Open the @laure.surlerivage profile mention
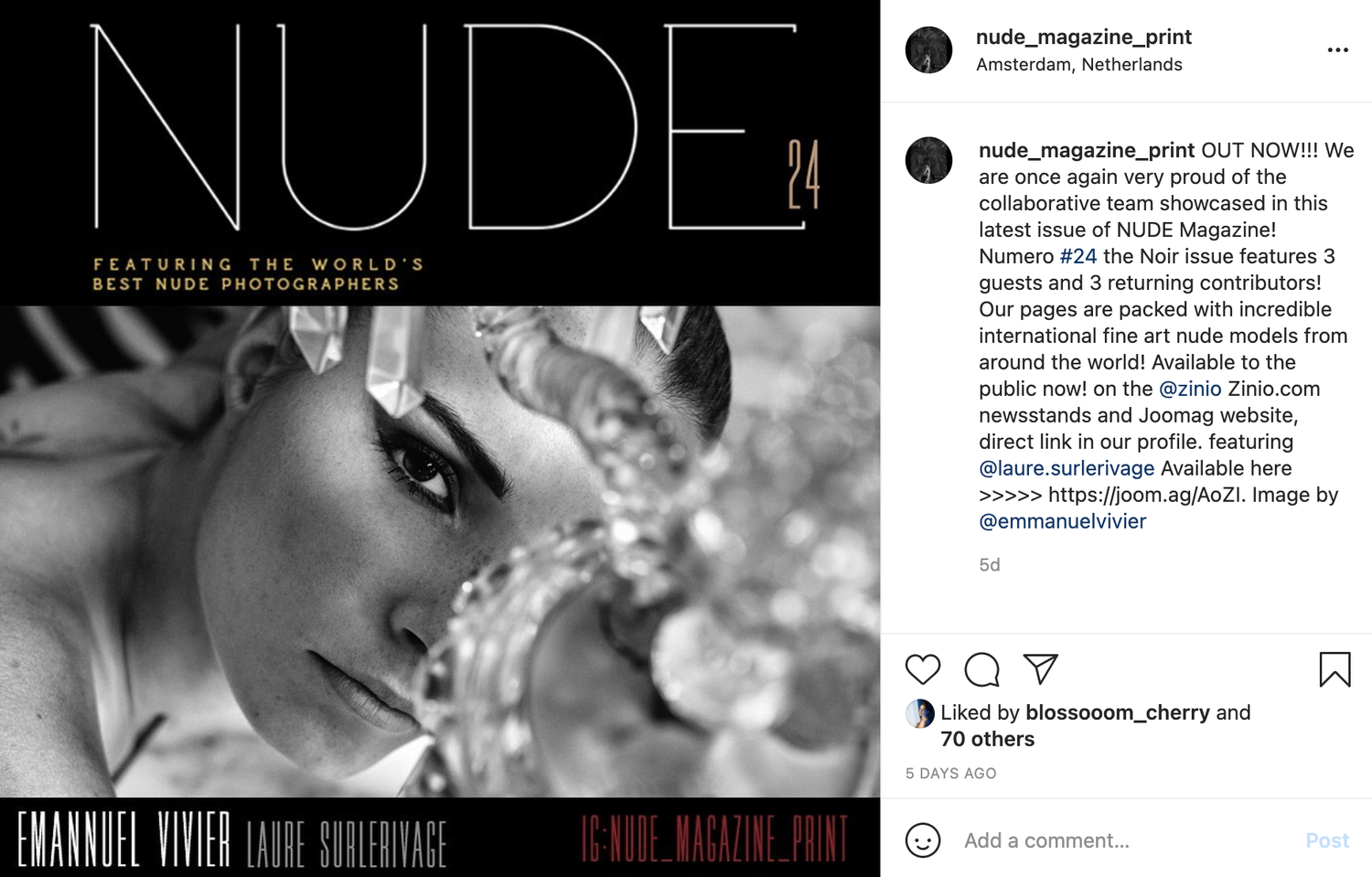 tap(1066, 468)
